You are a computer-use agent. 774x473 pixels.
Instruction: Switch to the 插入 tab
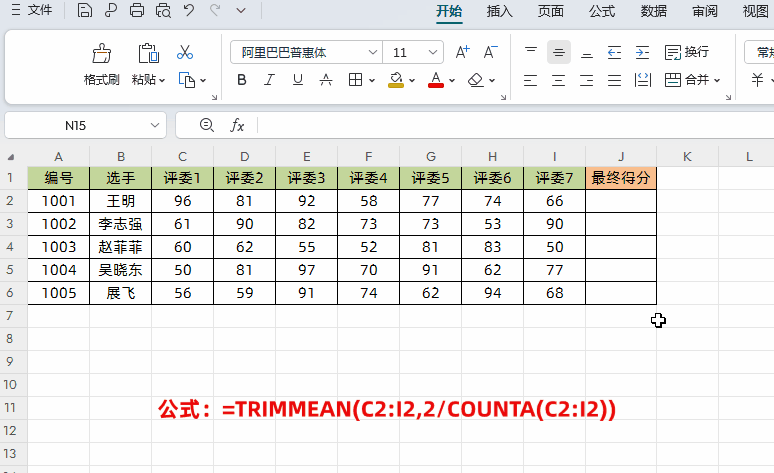tap(500, 11)
